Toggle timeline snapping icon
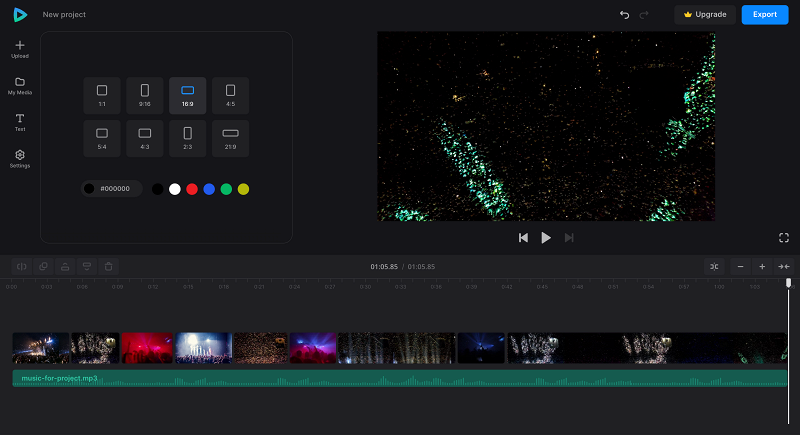800x435 pixels. tap(714, 267)
